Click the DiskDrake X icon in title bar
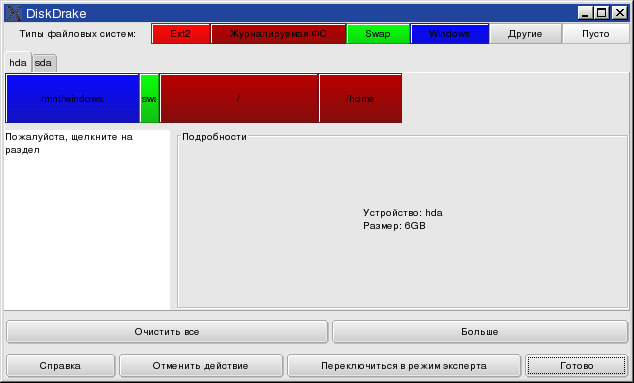The height and width of the screenshot is (383, 634). point(14,13)
